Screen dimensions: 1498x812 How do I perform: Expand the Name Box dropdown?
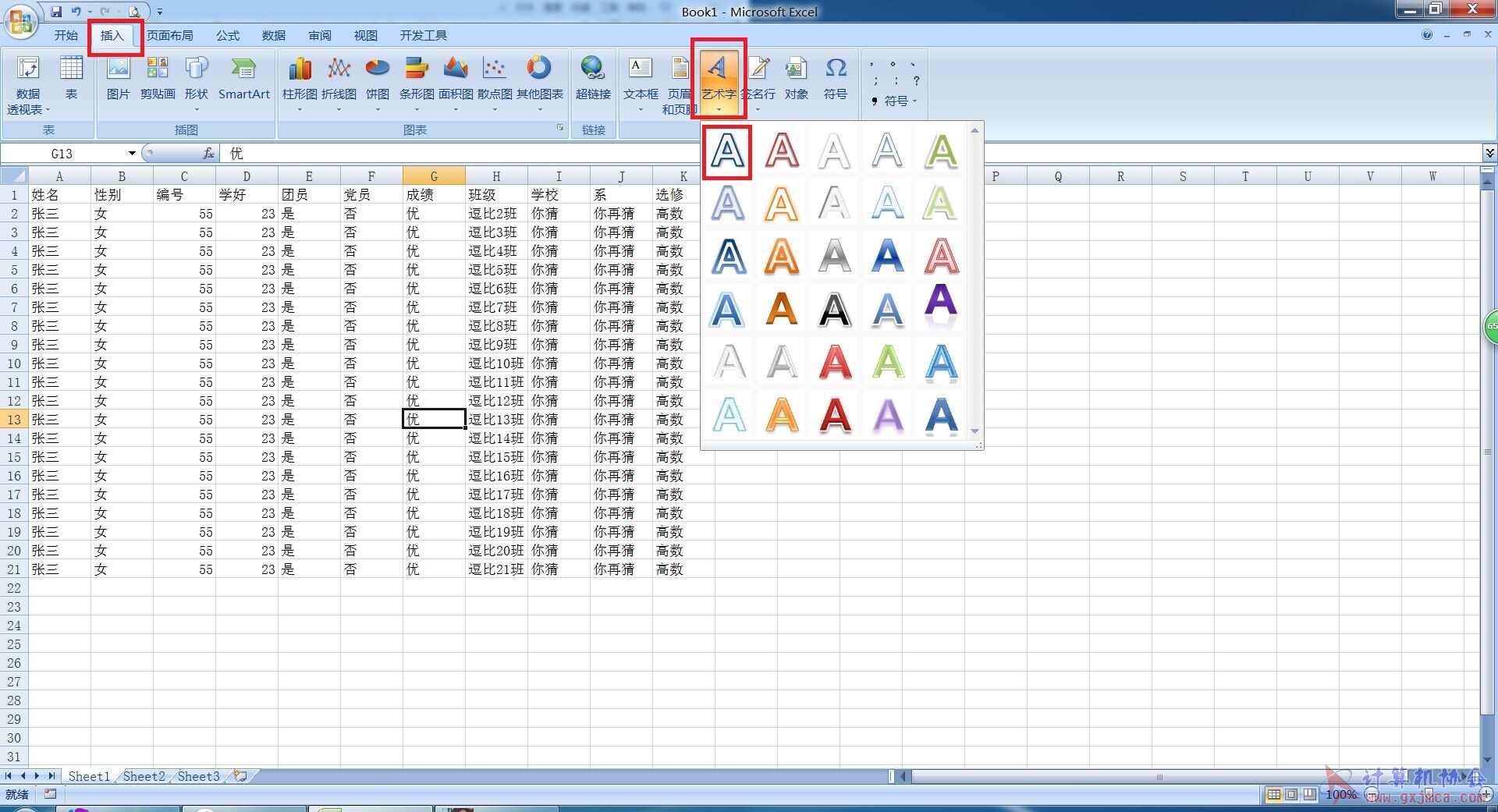pos(132,154)
